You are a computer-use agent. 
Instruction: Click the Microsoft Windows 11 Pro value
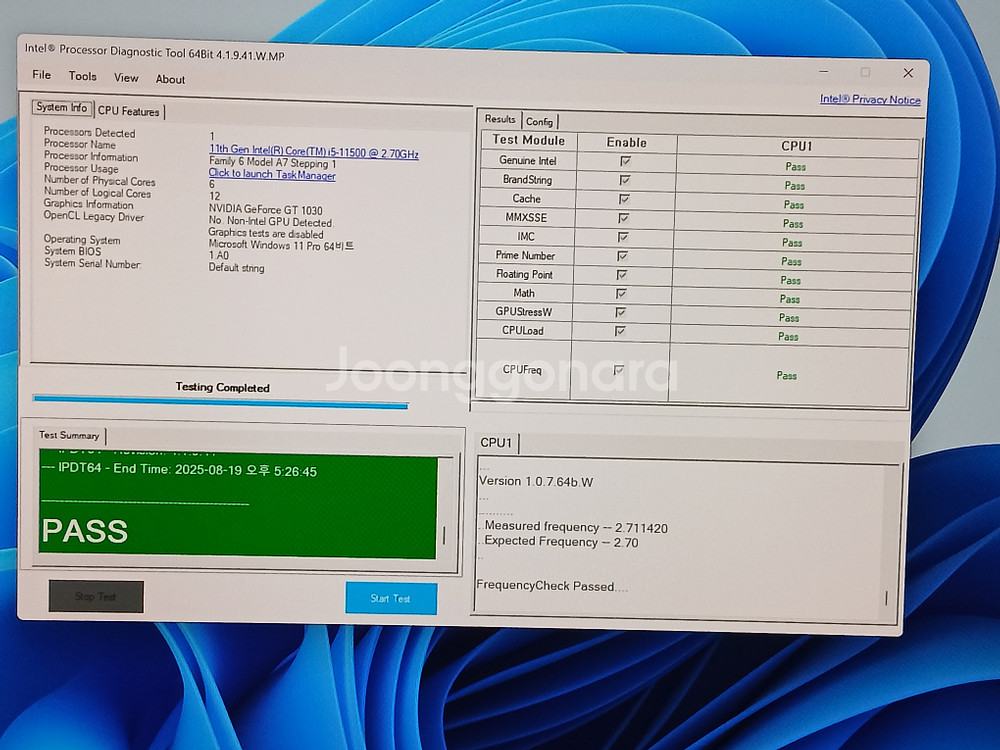click(x=281, y=246)
